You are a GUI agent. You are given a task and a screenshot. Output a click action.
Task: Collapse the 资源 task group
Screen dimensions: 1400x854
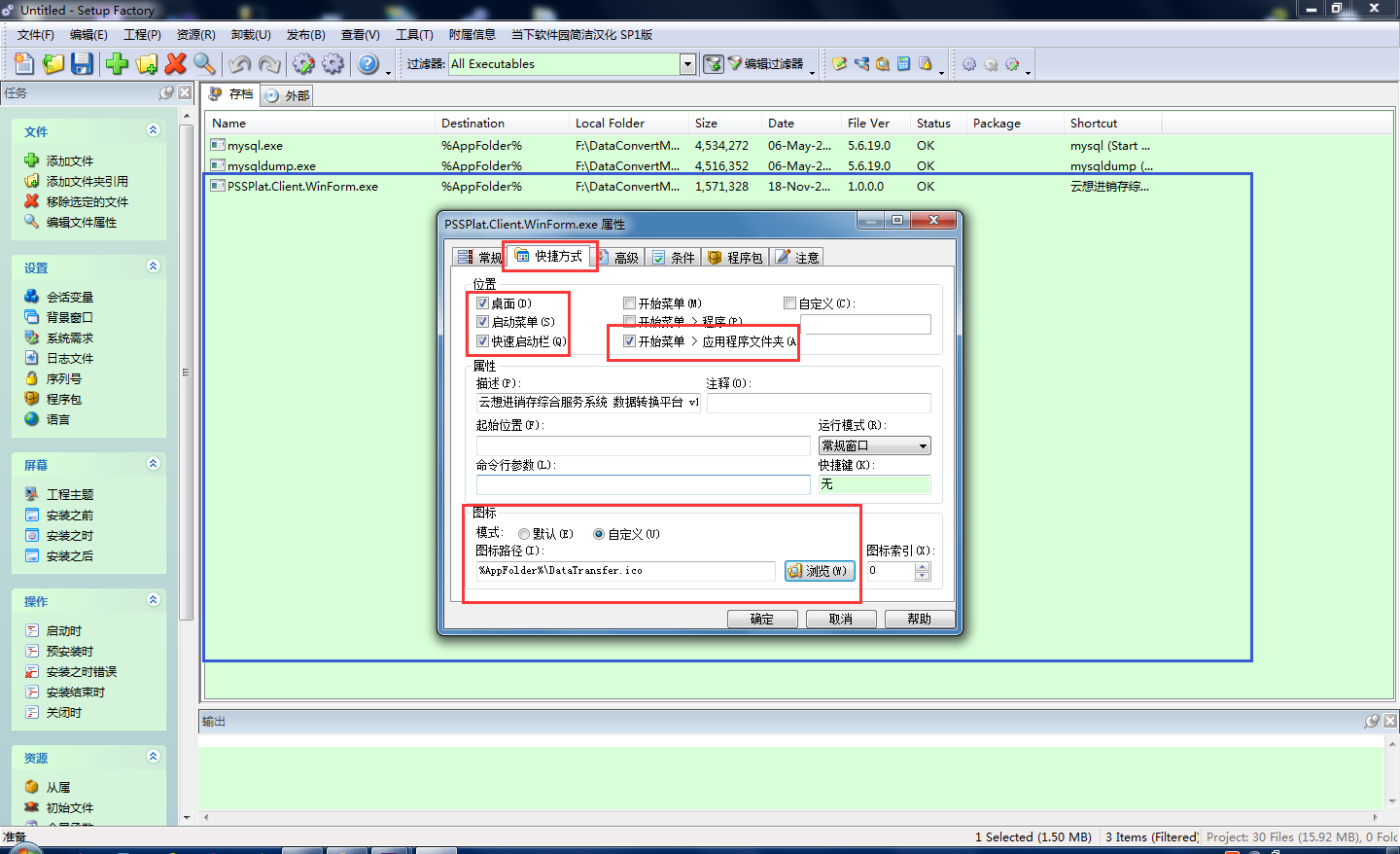tap(153, 756)
